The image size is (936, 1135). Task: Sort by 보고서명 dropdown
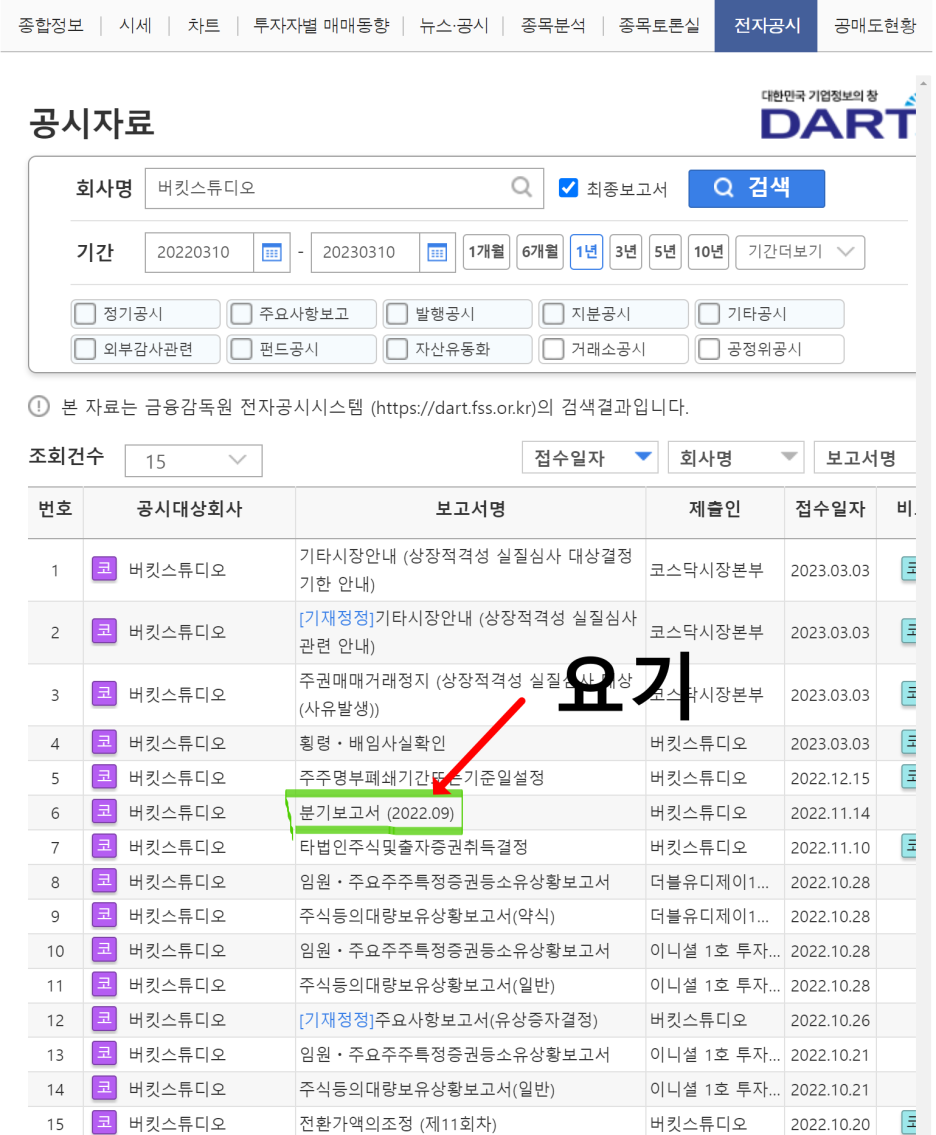(x=865, y=457)
